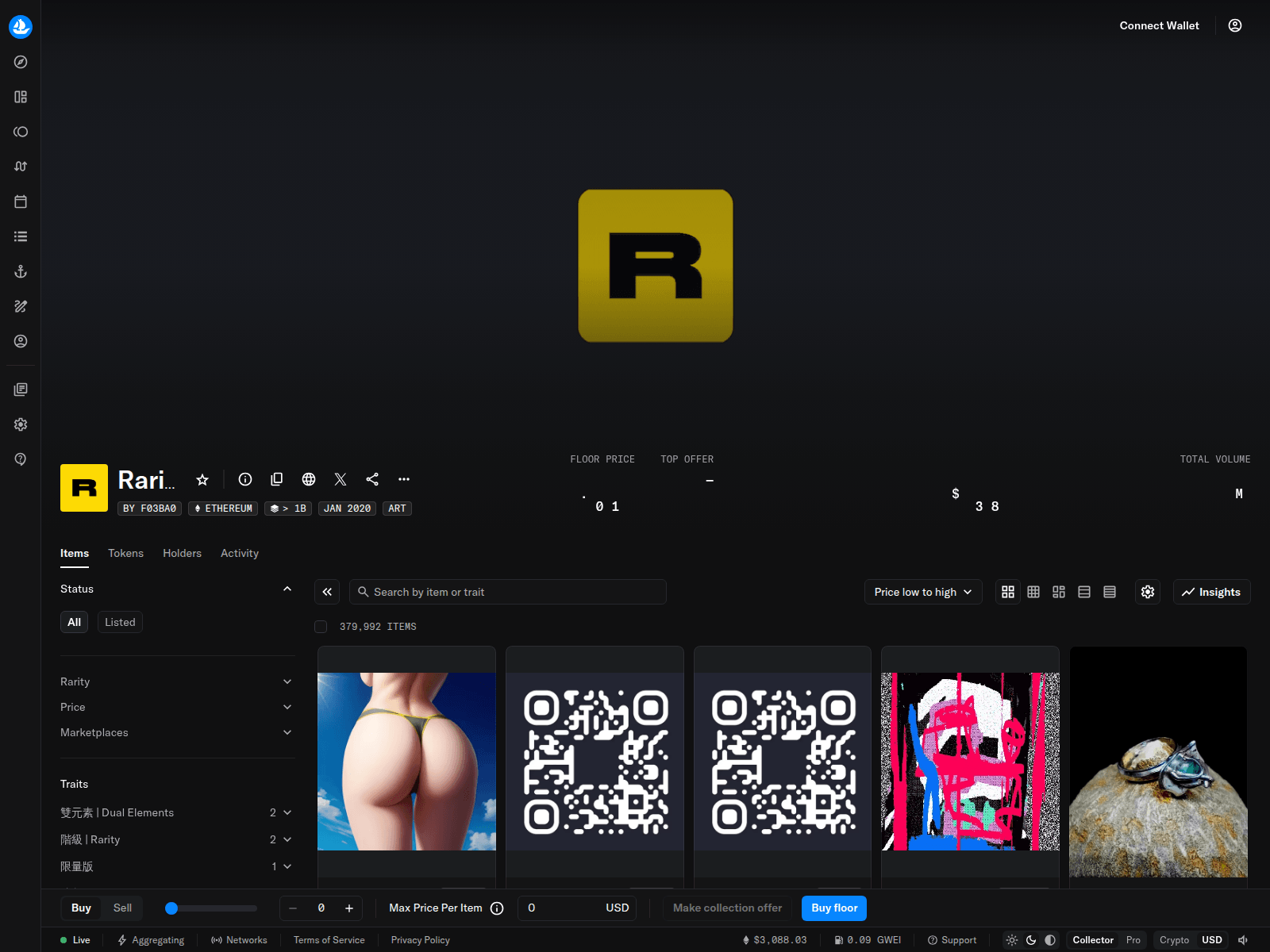Show Max Price Per Item info tooltip

tap(497, 908)
